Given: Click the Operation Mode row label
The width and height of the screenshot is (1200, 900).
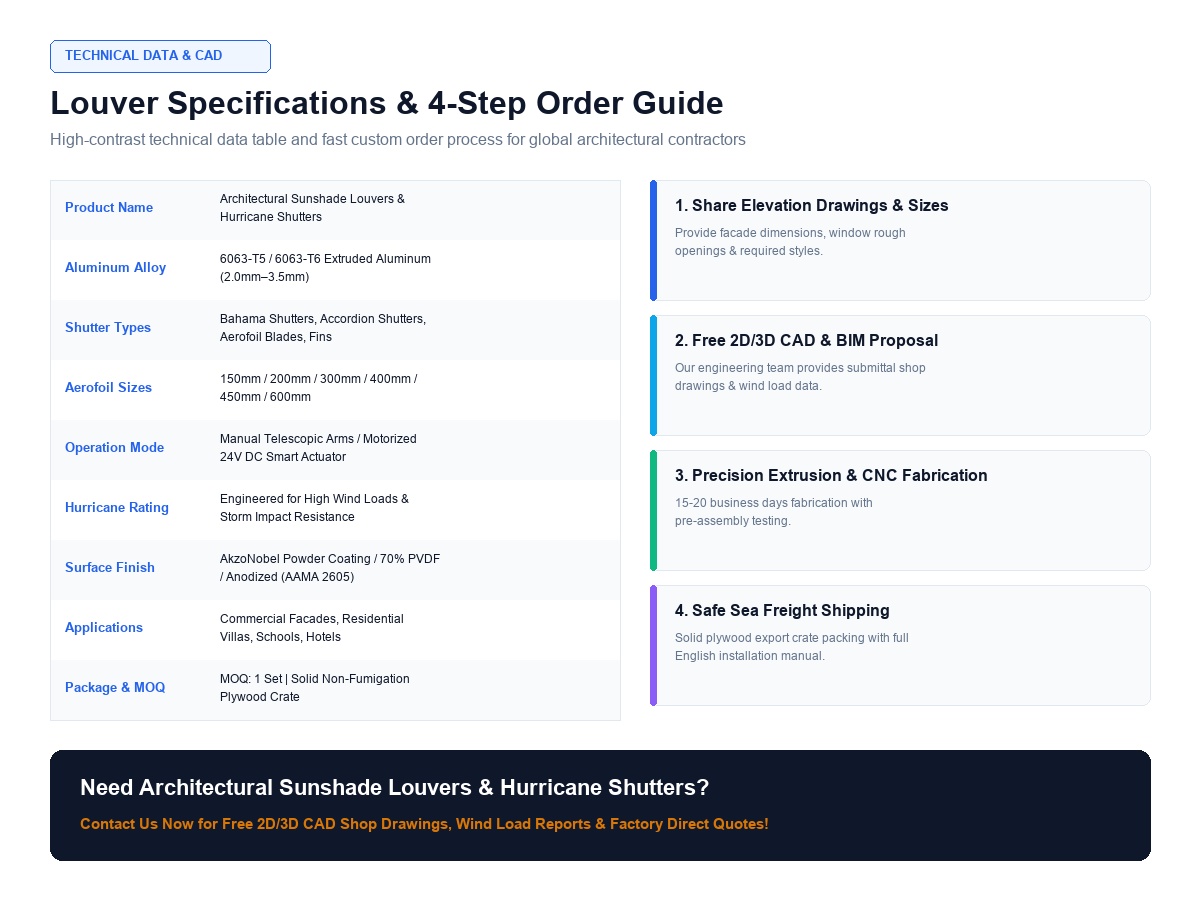Looking at the screenshot, I should [x=115, y=448].
